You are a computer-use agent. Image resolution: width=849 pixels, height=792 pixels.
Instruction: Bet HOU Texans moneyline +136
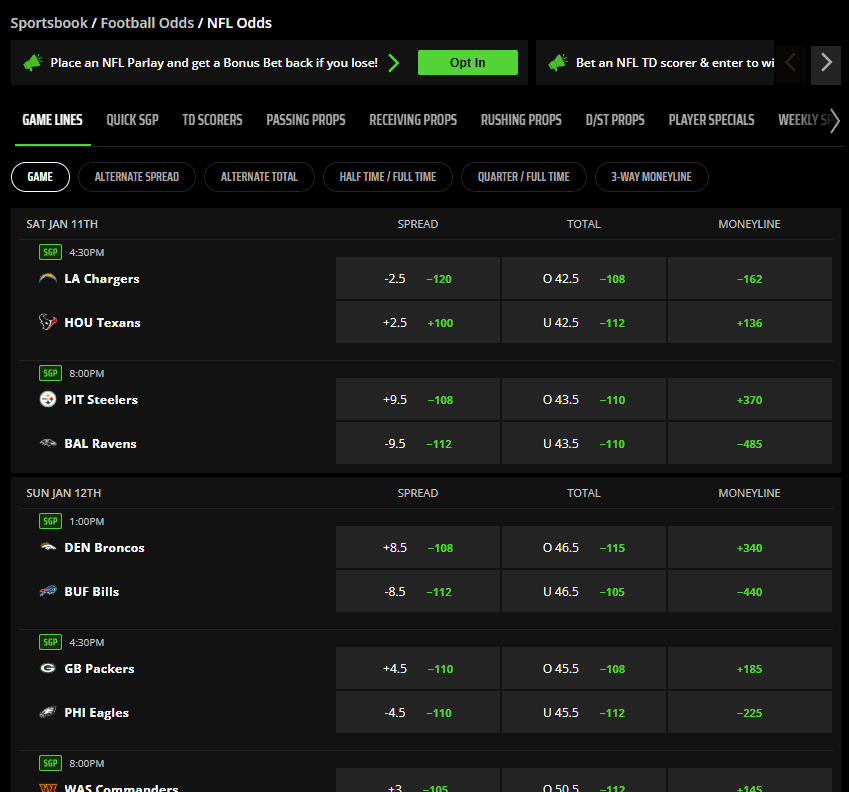(x=750, y=323)
